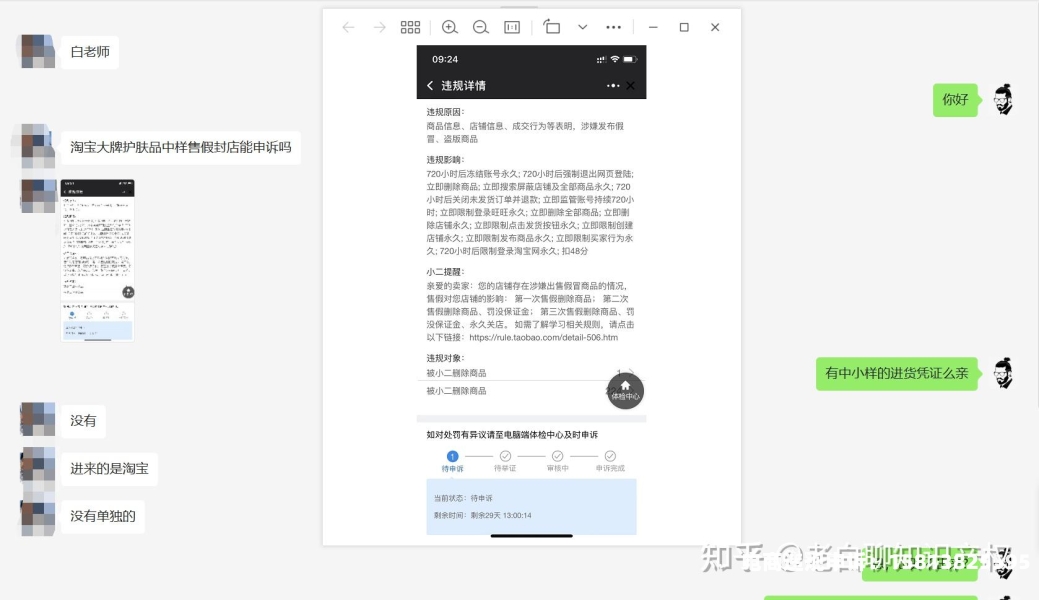The width and height of the screenshot is (1039, 600).
Task: Click the 小二提醒 heading
Action: [445, 272]
